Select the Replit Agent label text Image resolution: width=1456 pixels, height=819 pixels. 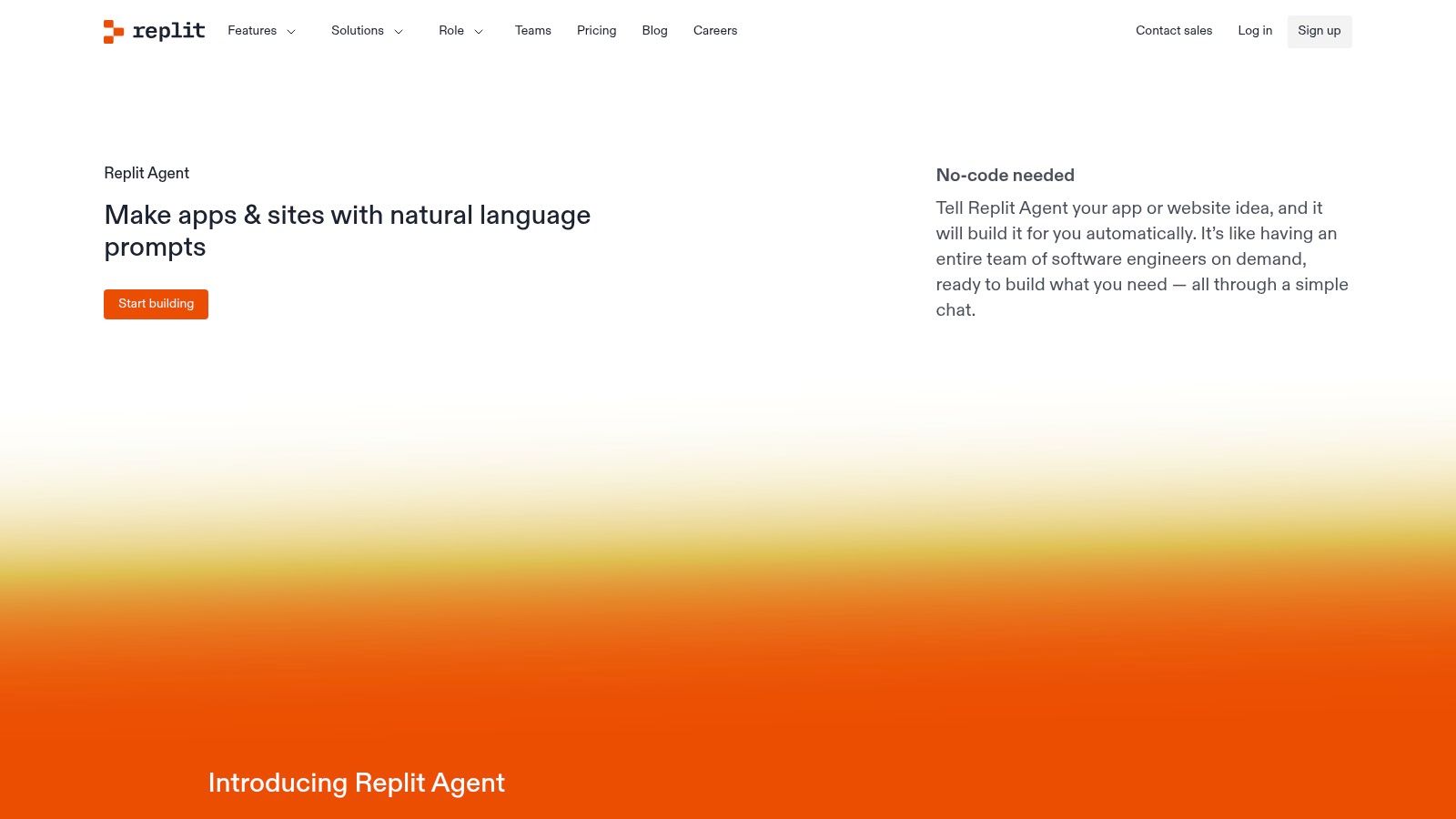(147, 173)
